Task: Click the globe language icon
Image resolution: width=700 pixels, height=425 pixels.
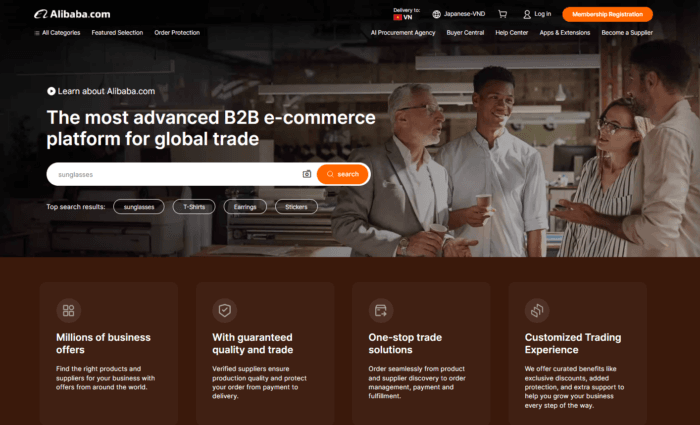Action: [437, 14]
